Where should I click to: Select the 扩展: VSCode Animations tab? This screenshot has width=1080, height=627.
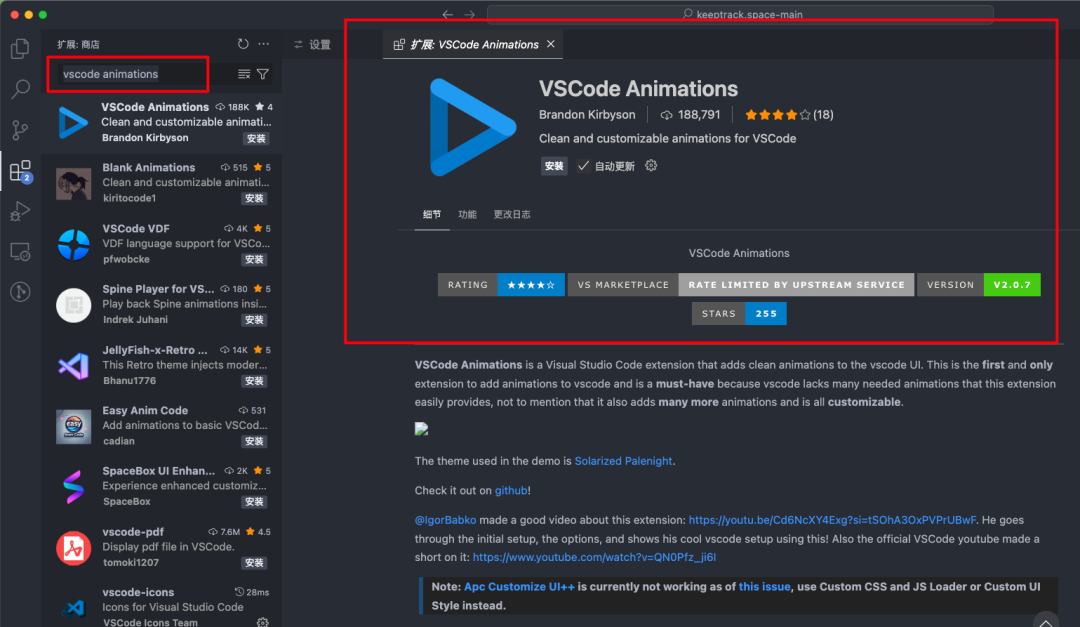(x=474, y=44)
